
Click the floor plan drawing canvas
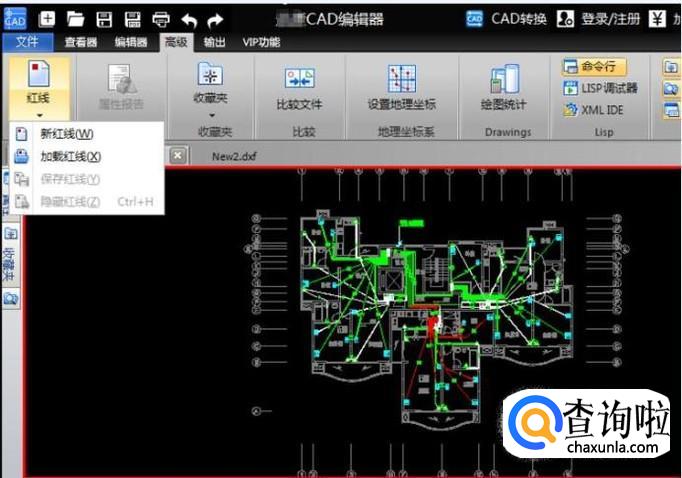352,322
